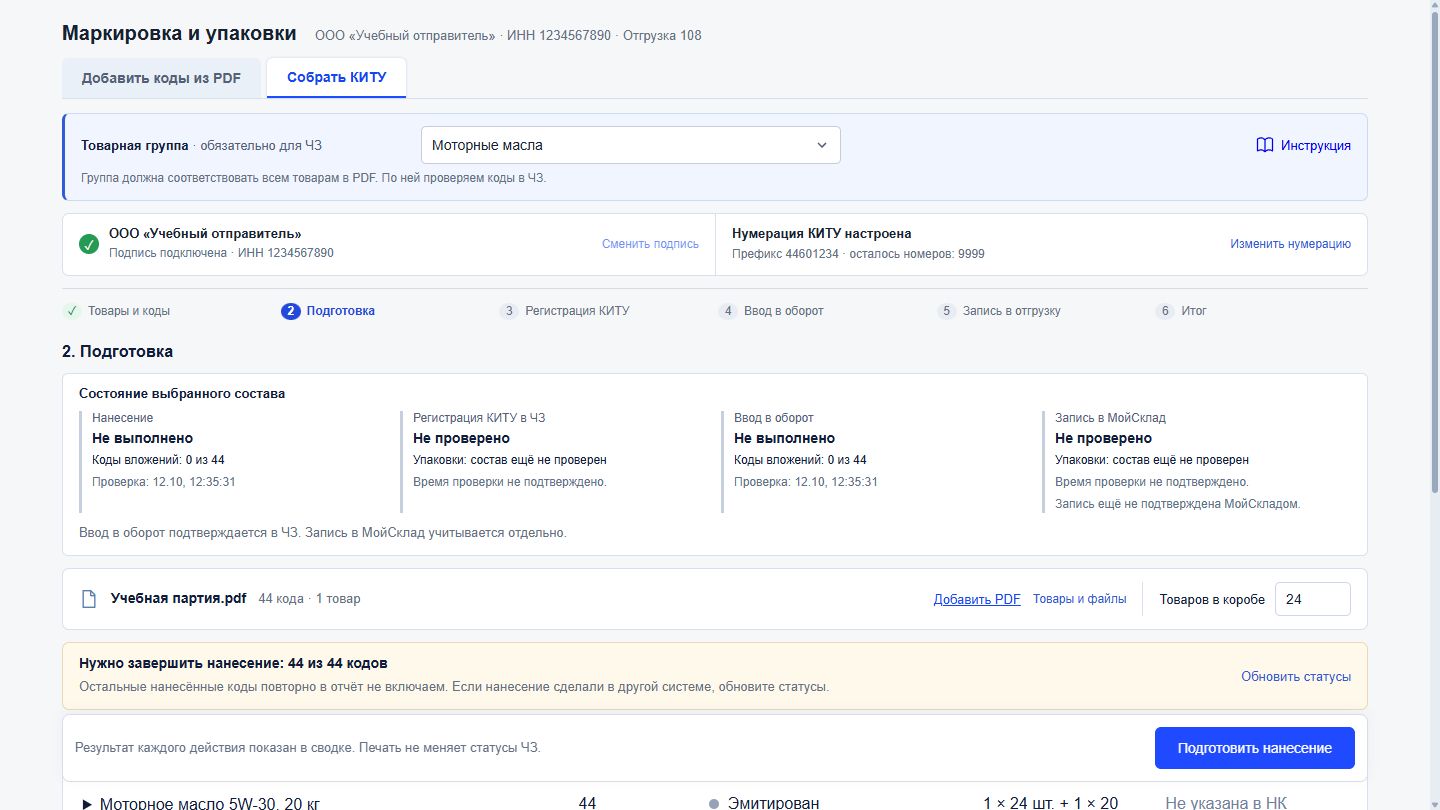Click the Состояние выбранного состава heading
The height and width of the screenshot is (810, 1440).
coord(182,393)
